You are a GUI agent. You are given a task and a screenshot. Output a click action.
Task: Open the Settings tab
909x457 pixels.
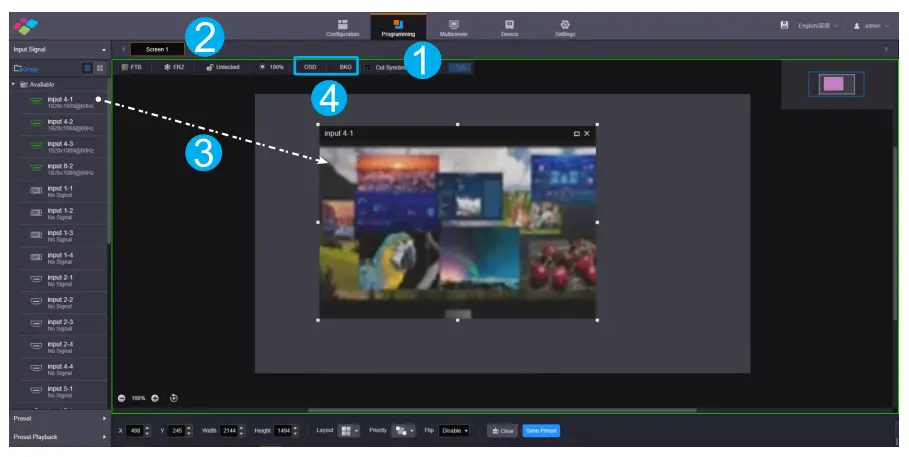pyautogui.click(x=565, y=28)
